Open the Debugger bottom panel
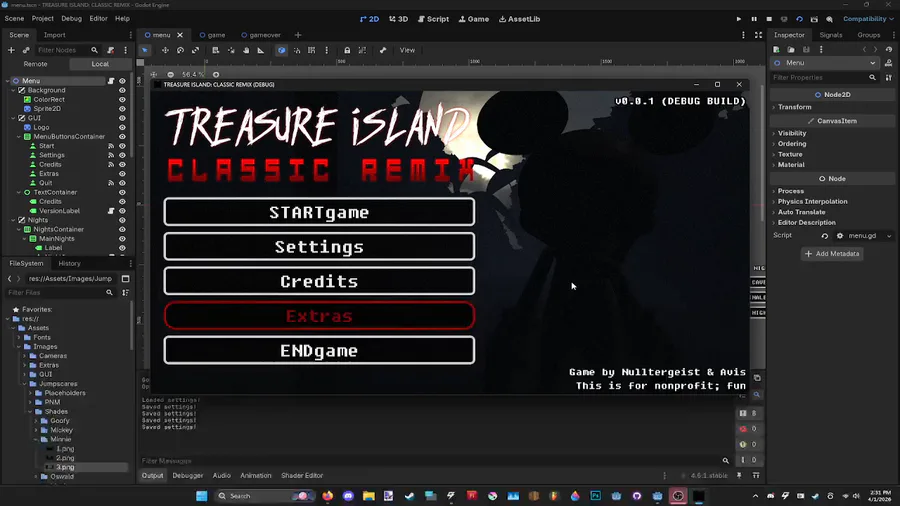 pos(188,476)
